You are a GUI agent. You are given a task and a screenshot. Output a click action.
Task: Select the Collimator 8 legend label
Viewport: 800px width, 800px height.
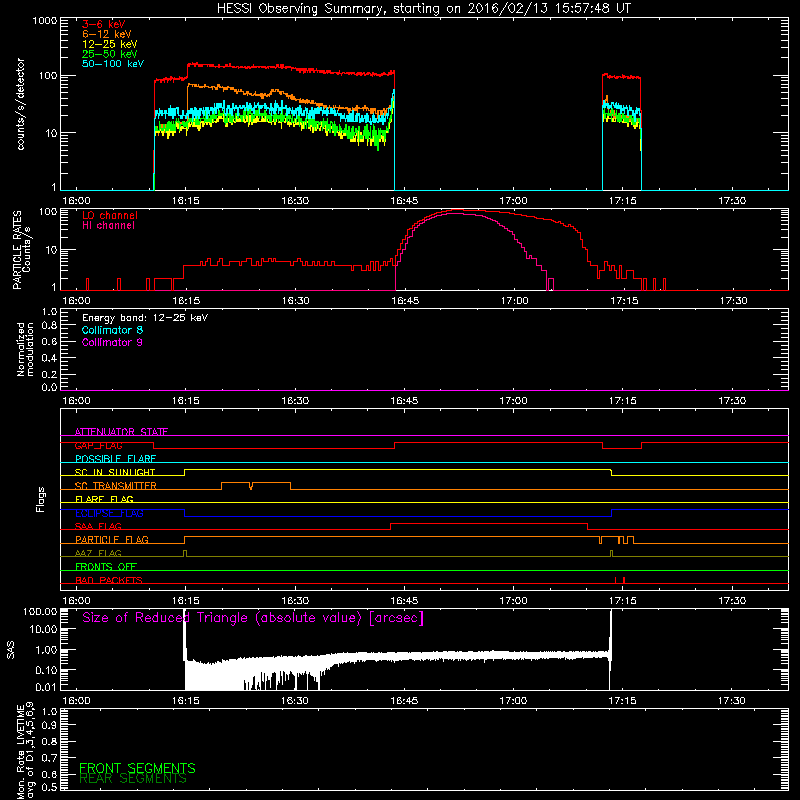click(x=112, y=330)
